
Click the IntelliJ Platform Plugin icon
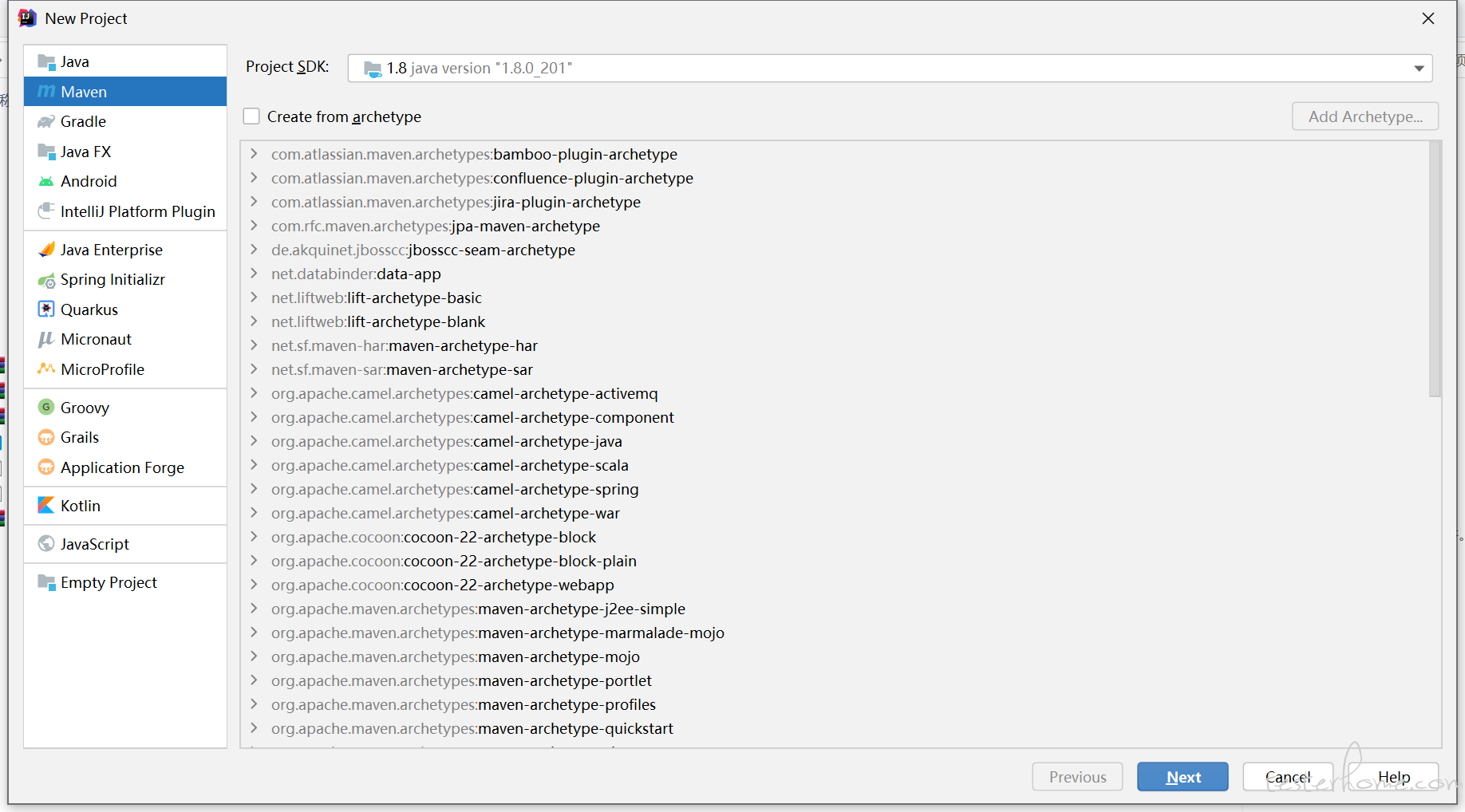[46, 211]
